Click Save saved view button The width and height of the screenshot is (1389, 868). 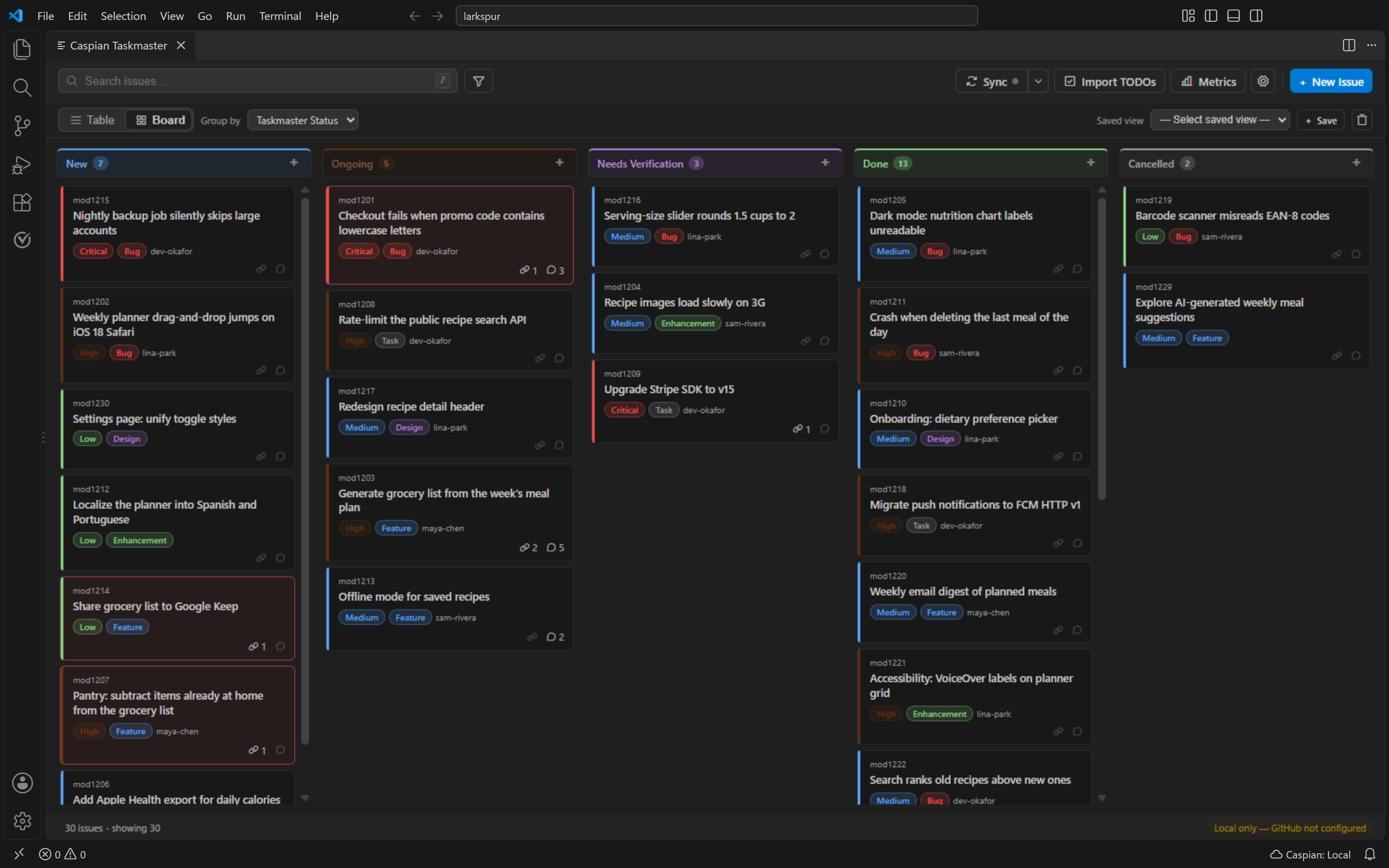1321,120
